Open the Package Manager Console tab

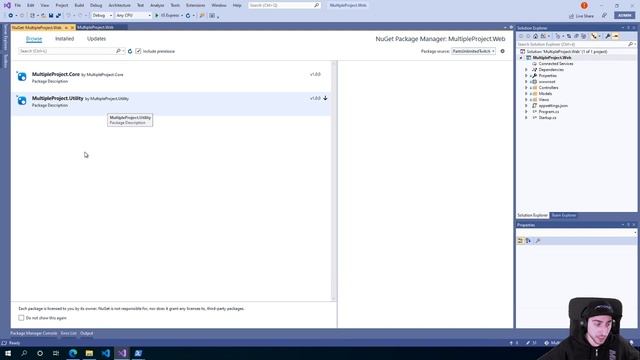click(33, 333)
